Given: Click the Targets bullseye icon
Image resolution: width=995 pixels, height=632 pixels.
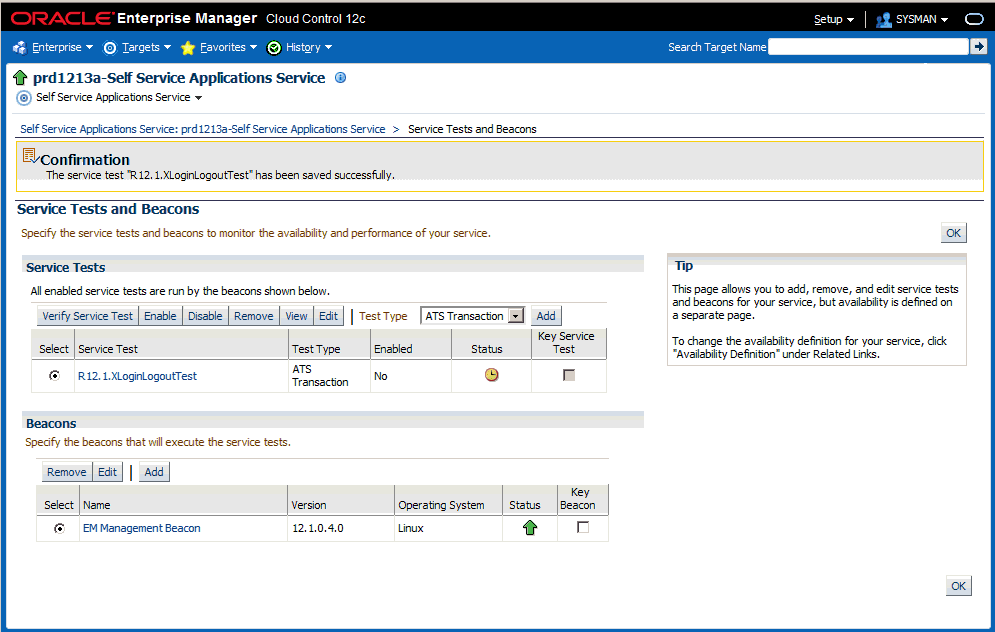Looking at the screenshot, I should pos(110,48).
